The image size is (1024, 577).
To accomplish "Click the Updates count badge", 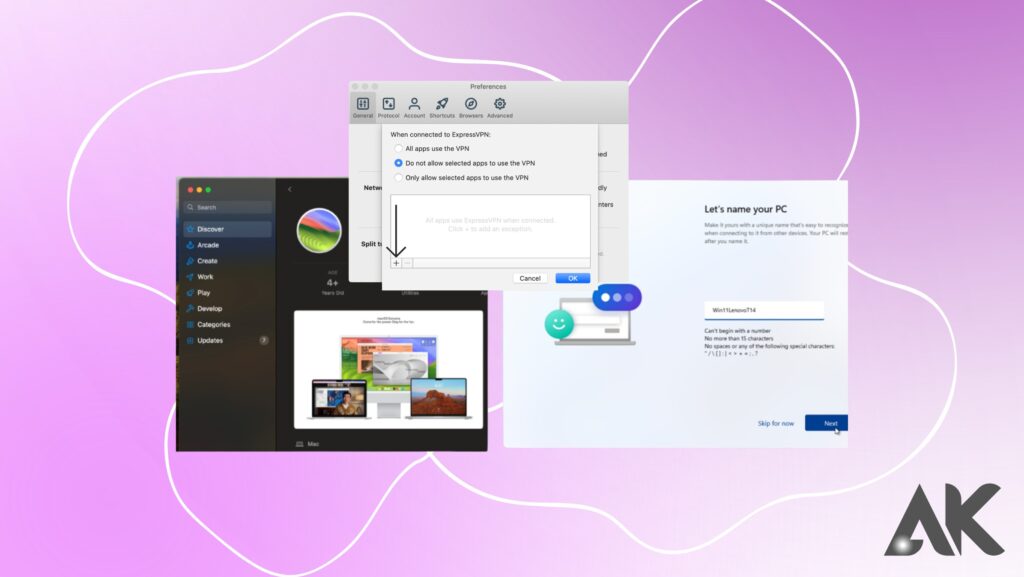I will 264,340.
